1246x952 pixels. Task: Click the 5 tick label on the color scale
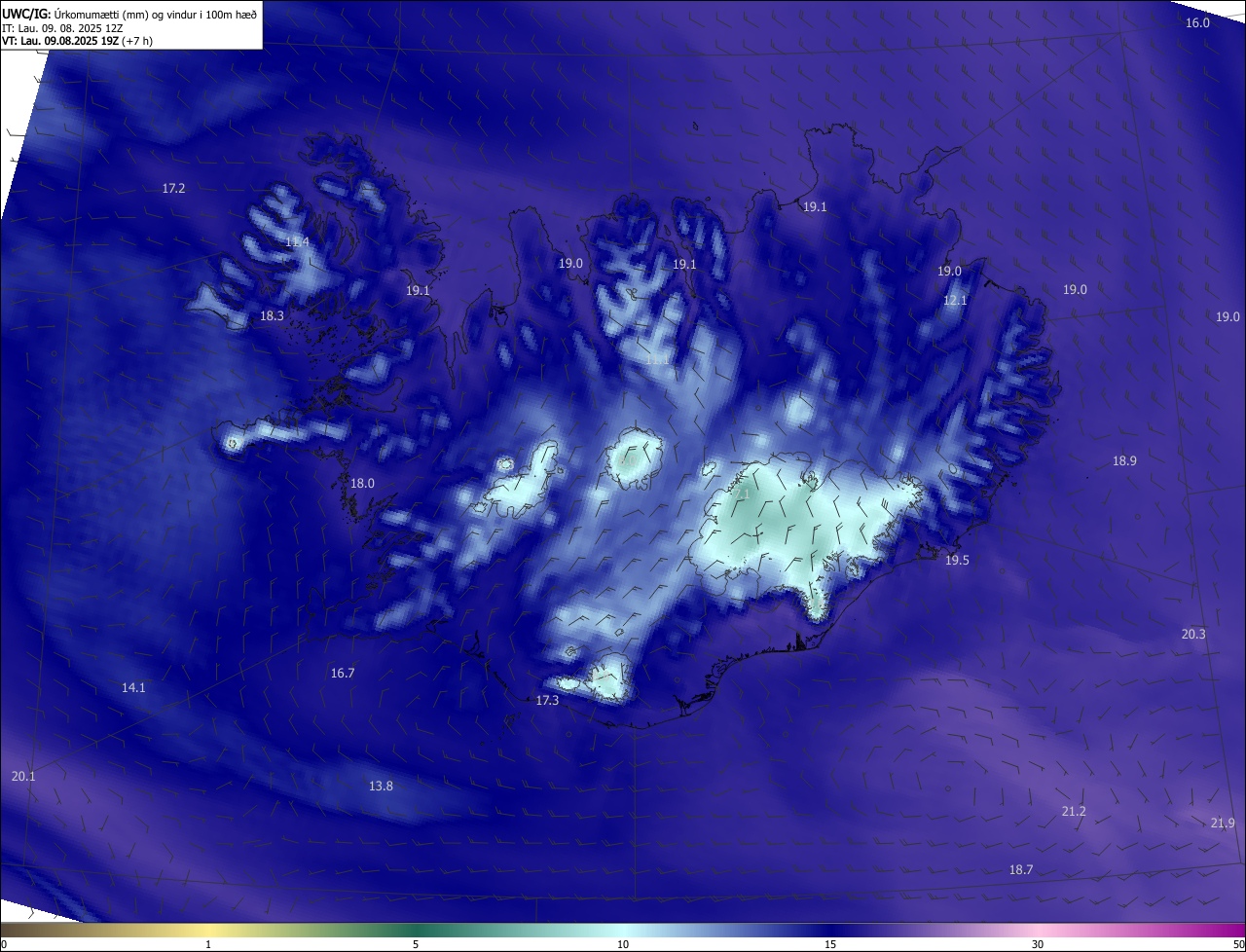click(416, 944)
